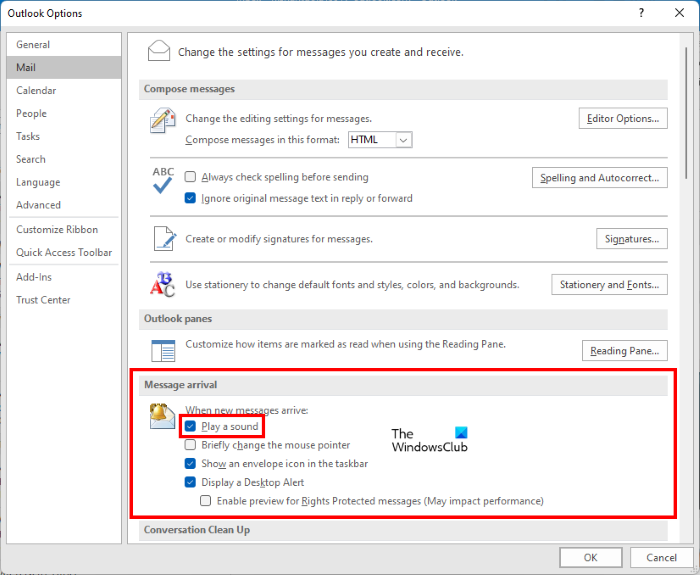
Task: Click the bell and envelope arrival icon
Action: coord(162,416)
